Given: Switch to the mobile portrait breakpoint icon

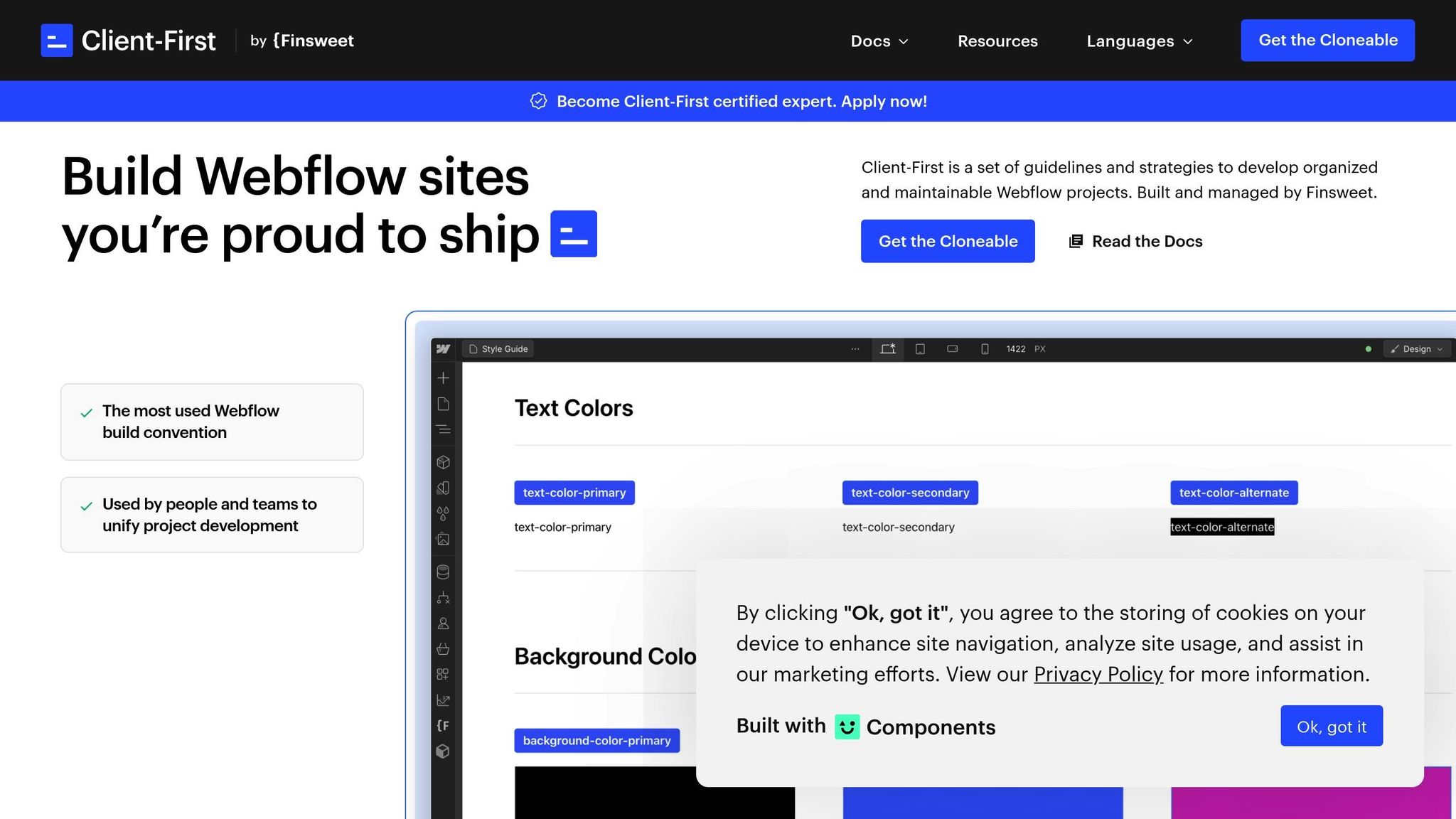Looking at the screenshot, I should [x=985, y=348].
